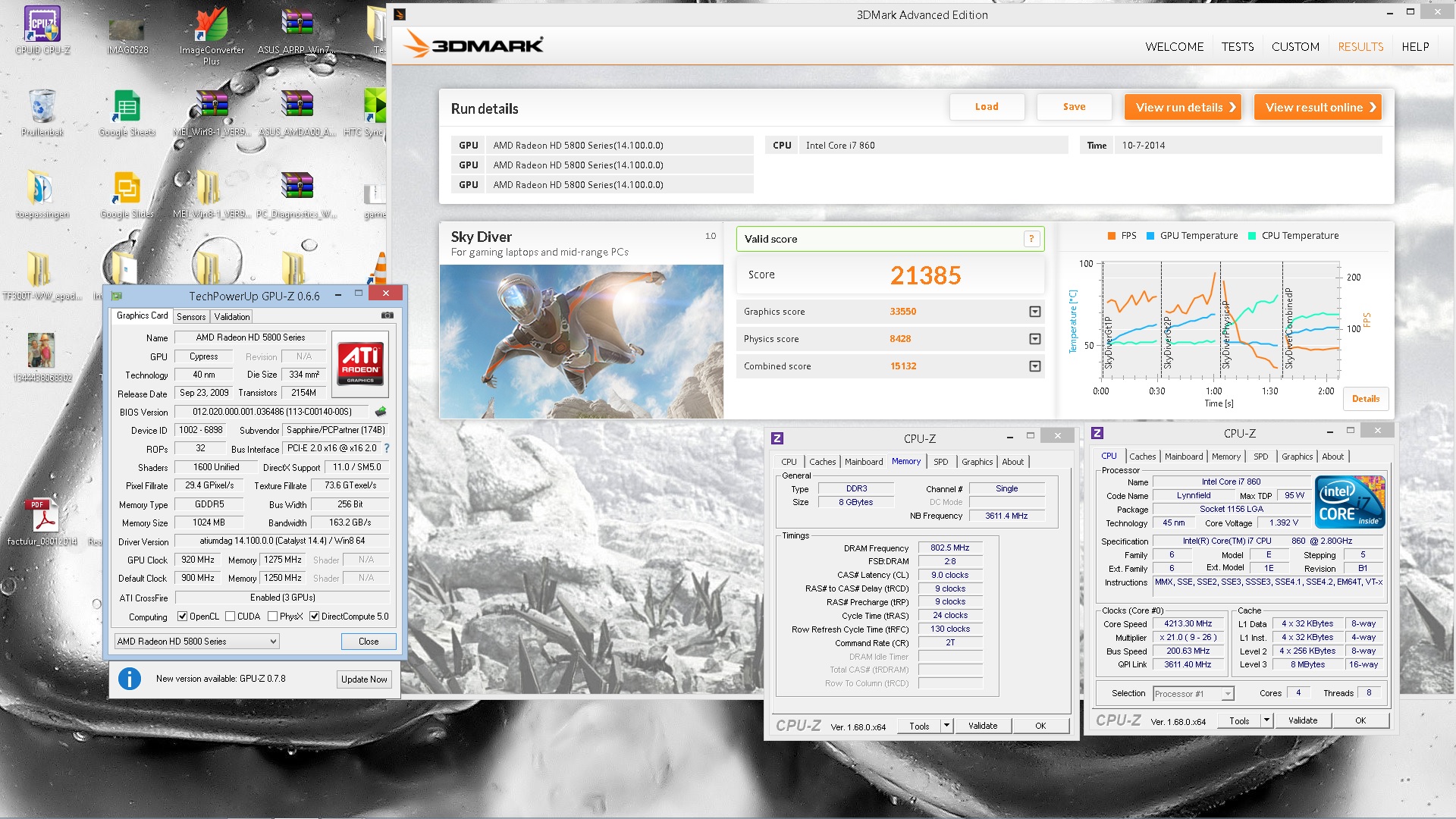Click Validate in CPU-Z Memory window
Image resolution: width=1456 pixels, height=819 pixels.
pos(983,726)
